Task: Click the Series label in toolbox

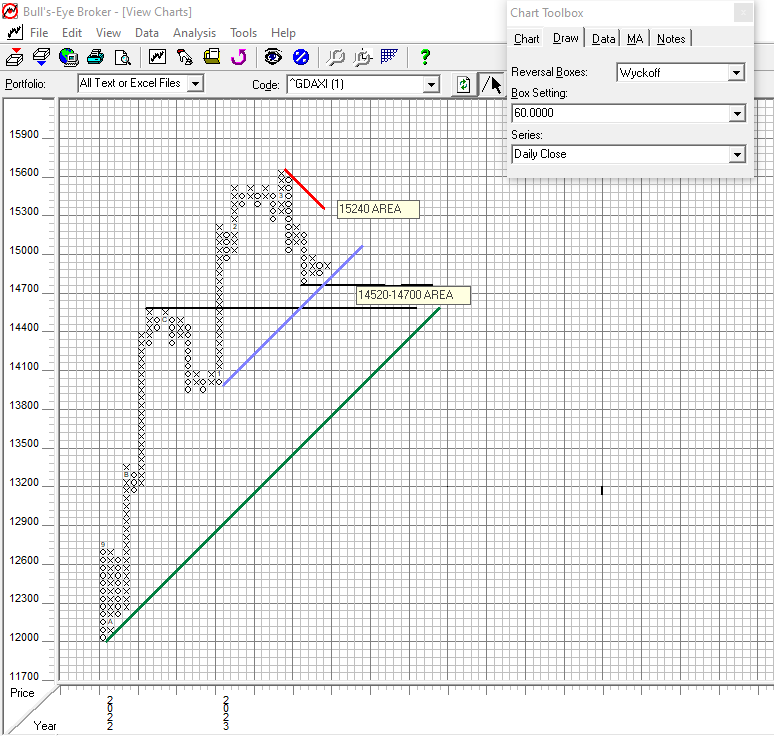Action: point(527,135)
